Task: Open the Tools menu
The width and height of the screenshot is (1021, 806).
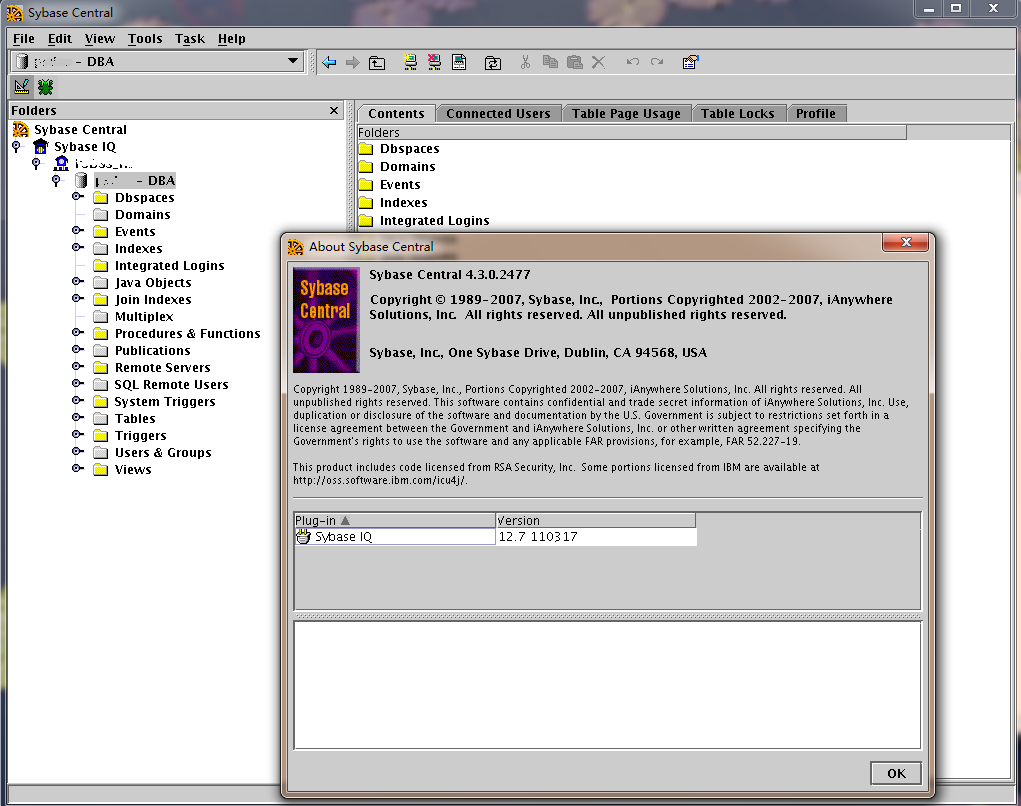Action: coord(145,38)
